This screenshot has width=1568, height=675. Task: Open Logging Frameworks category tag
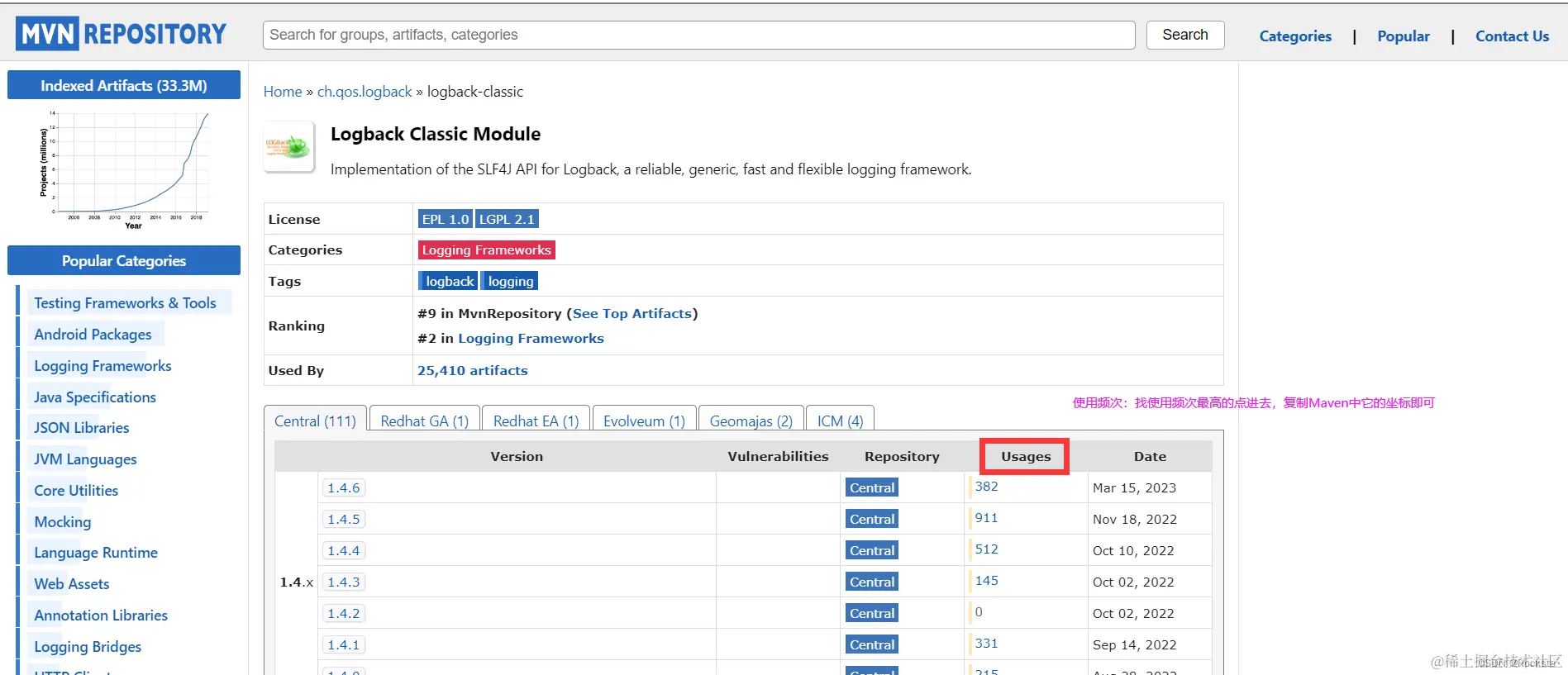486,250
